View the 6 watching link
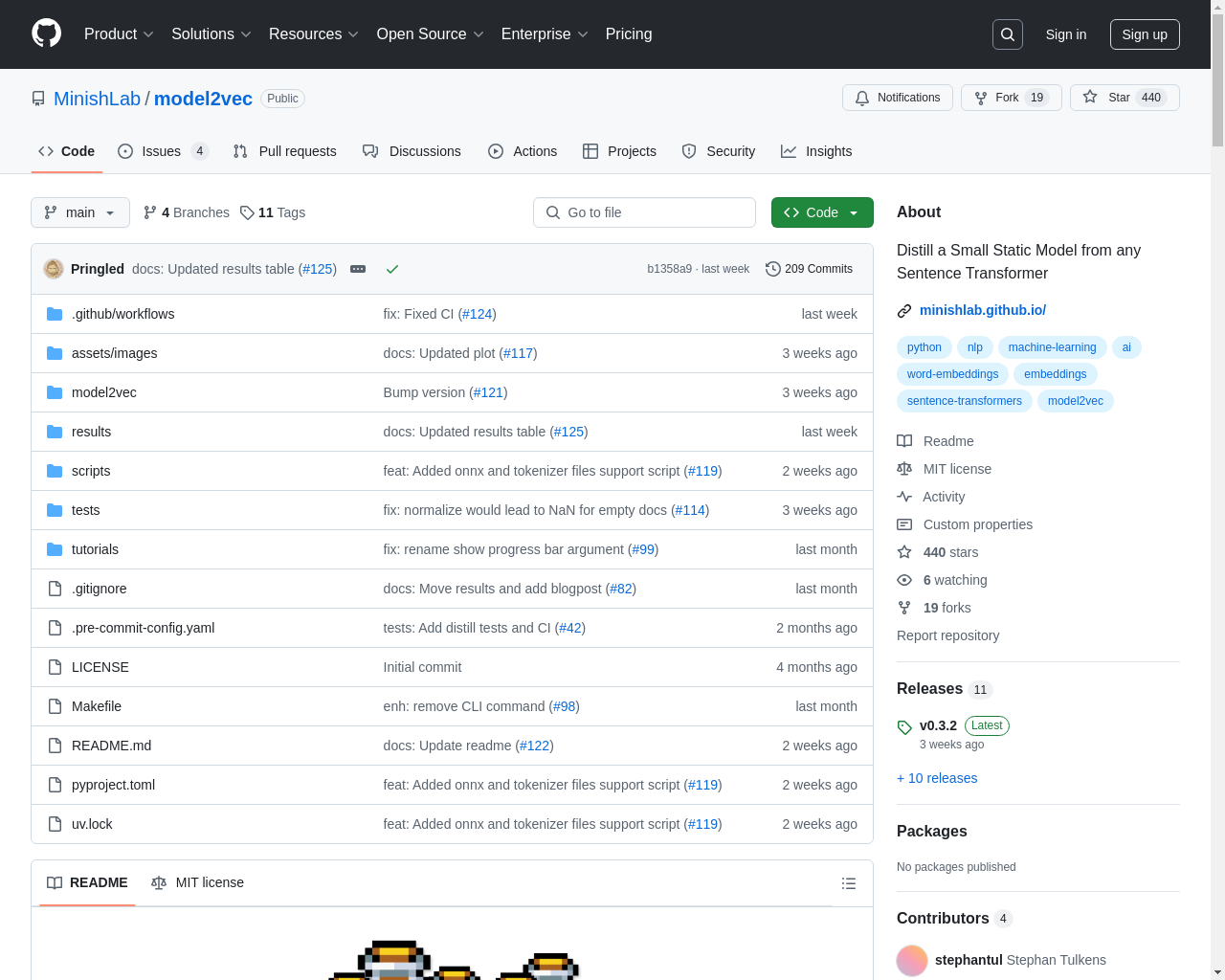This screenshot has width=1225, height=980. click(942, 580)
